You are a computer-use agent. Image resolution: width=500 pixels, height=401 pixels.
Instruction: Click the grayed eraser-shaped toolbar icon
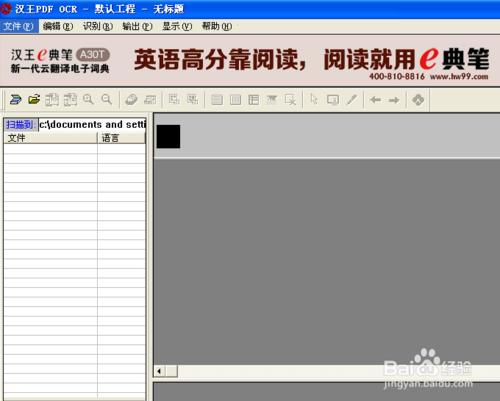click(x=131, y=99)
